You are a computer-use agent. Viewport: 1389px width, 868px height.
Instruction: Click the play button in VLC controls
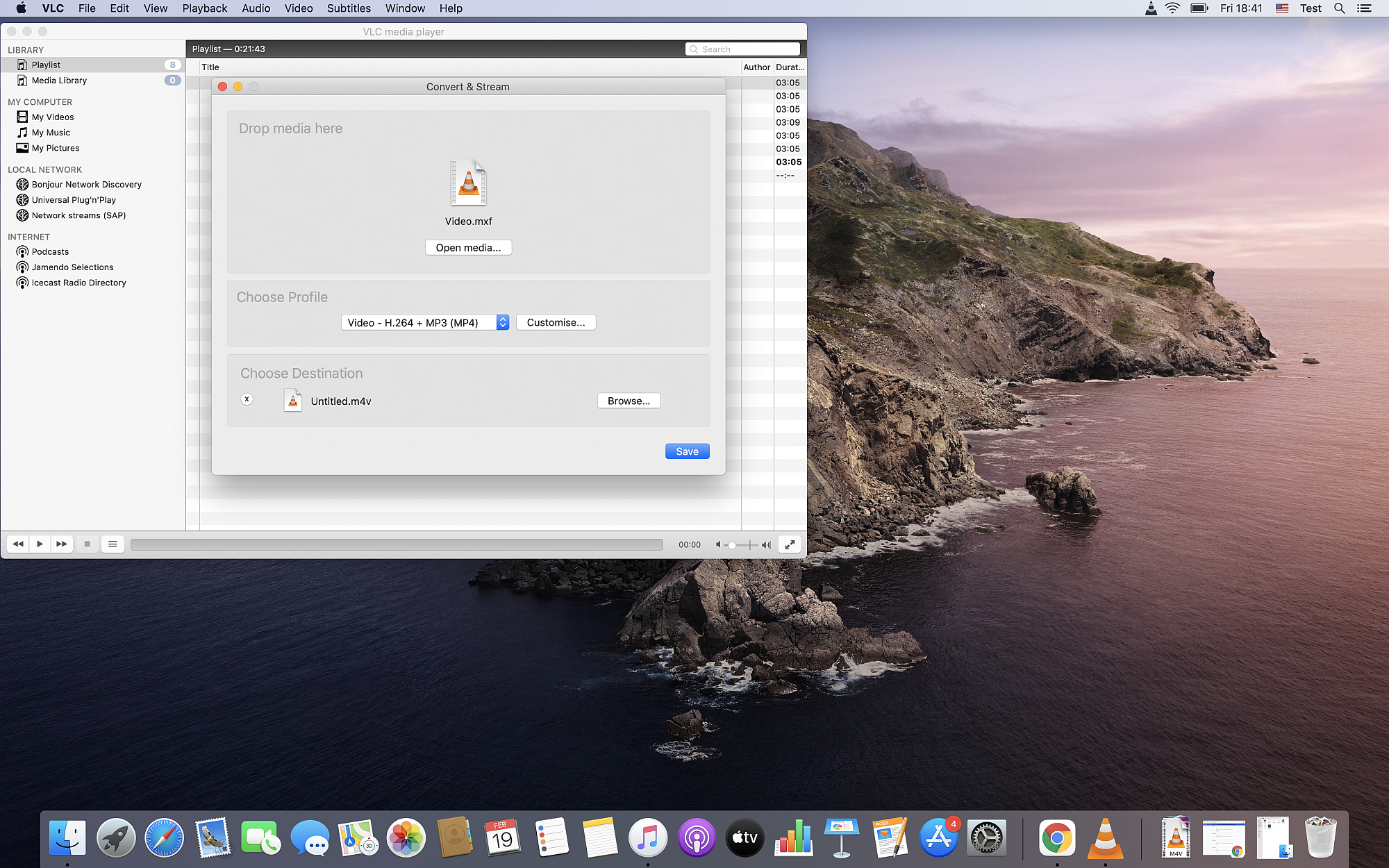coord(40,544)
